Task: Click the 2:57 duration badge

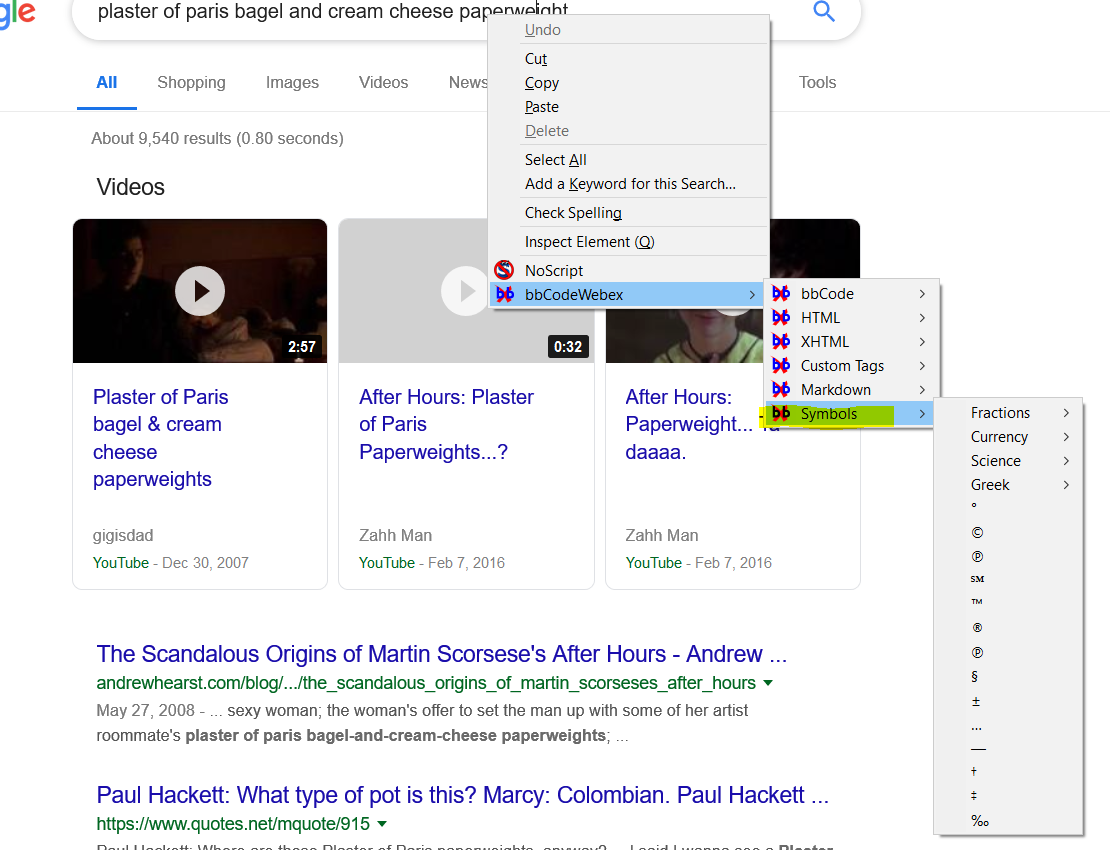Action: point(302,347)
